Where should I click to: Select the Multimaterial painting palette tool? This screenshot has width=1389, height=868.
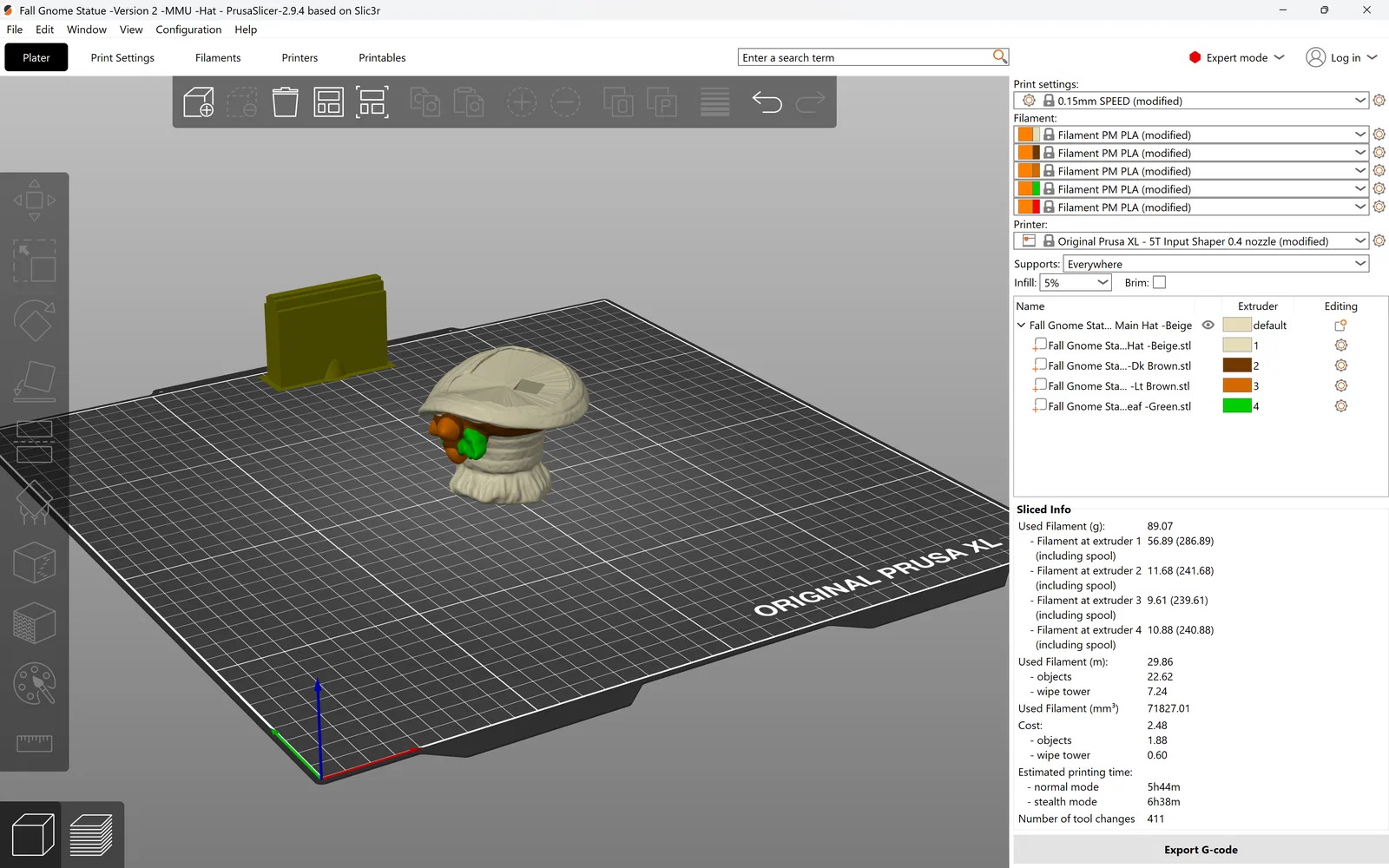[35, 684]
